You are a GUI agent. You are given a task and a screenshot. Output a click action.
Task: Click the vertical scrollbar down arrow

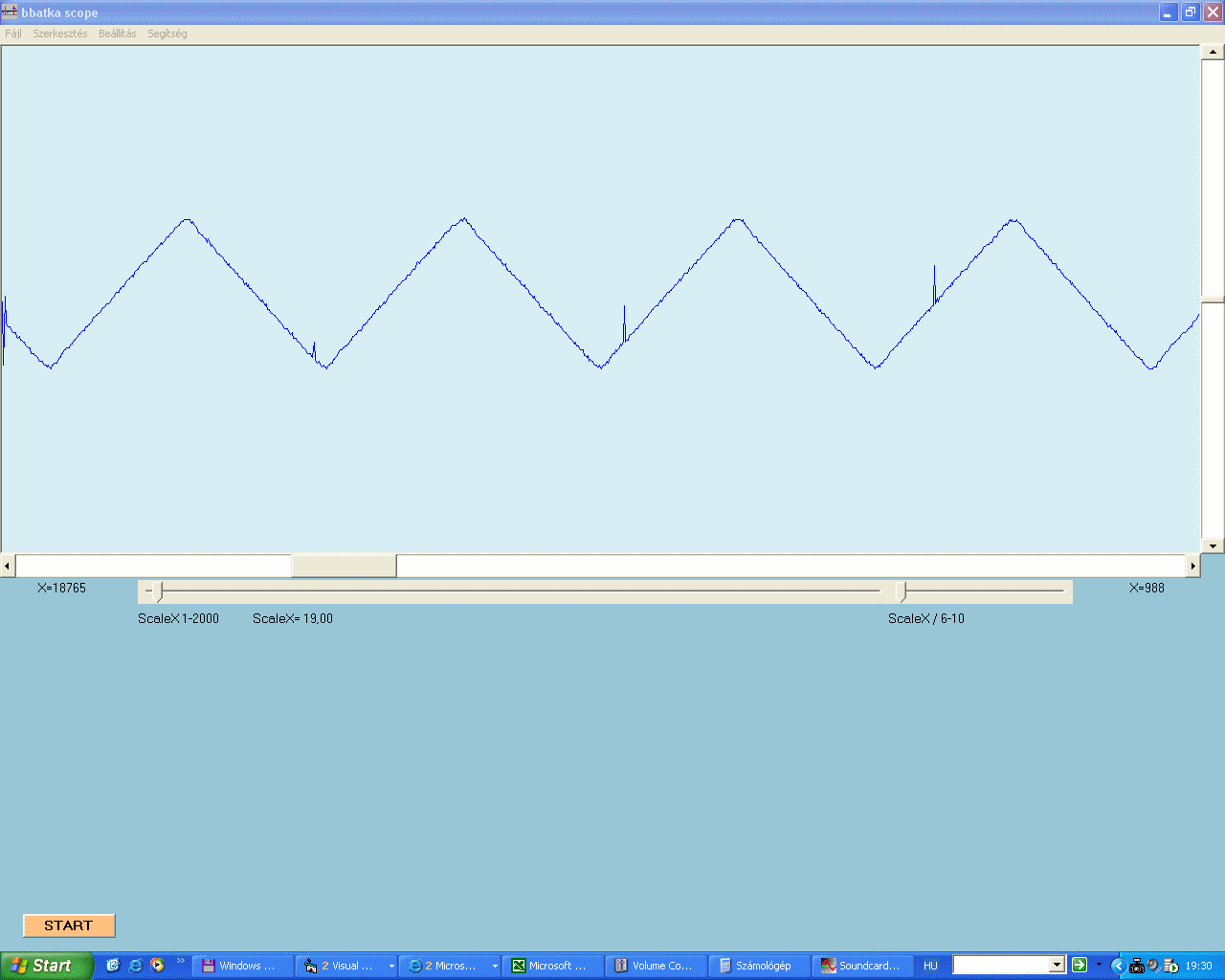coord(1213,546)
